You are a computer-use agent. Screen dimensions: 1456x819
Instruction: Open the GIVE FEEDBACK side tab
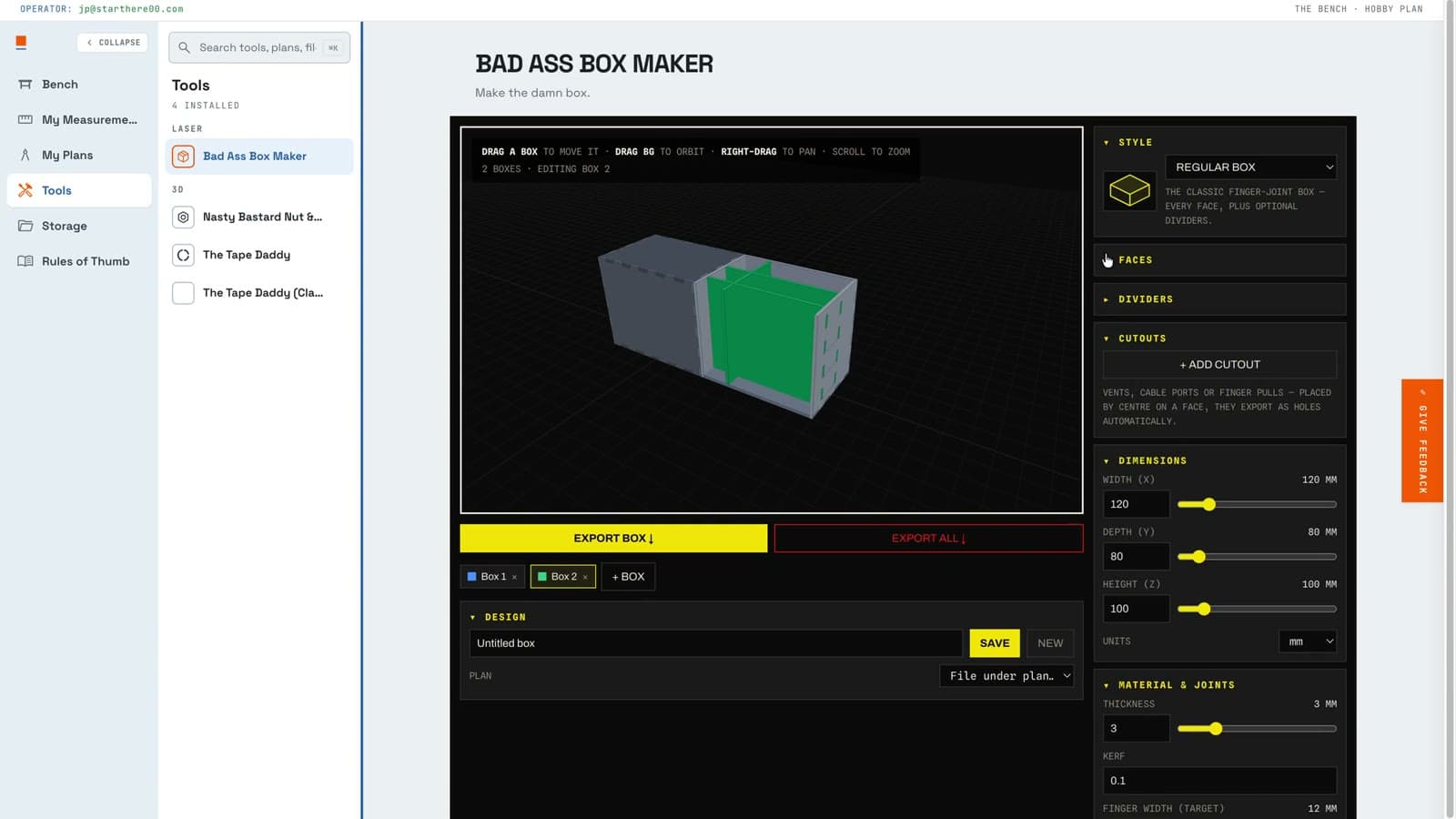[x=1422, y=440]
